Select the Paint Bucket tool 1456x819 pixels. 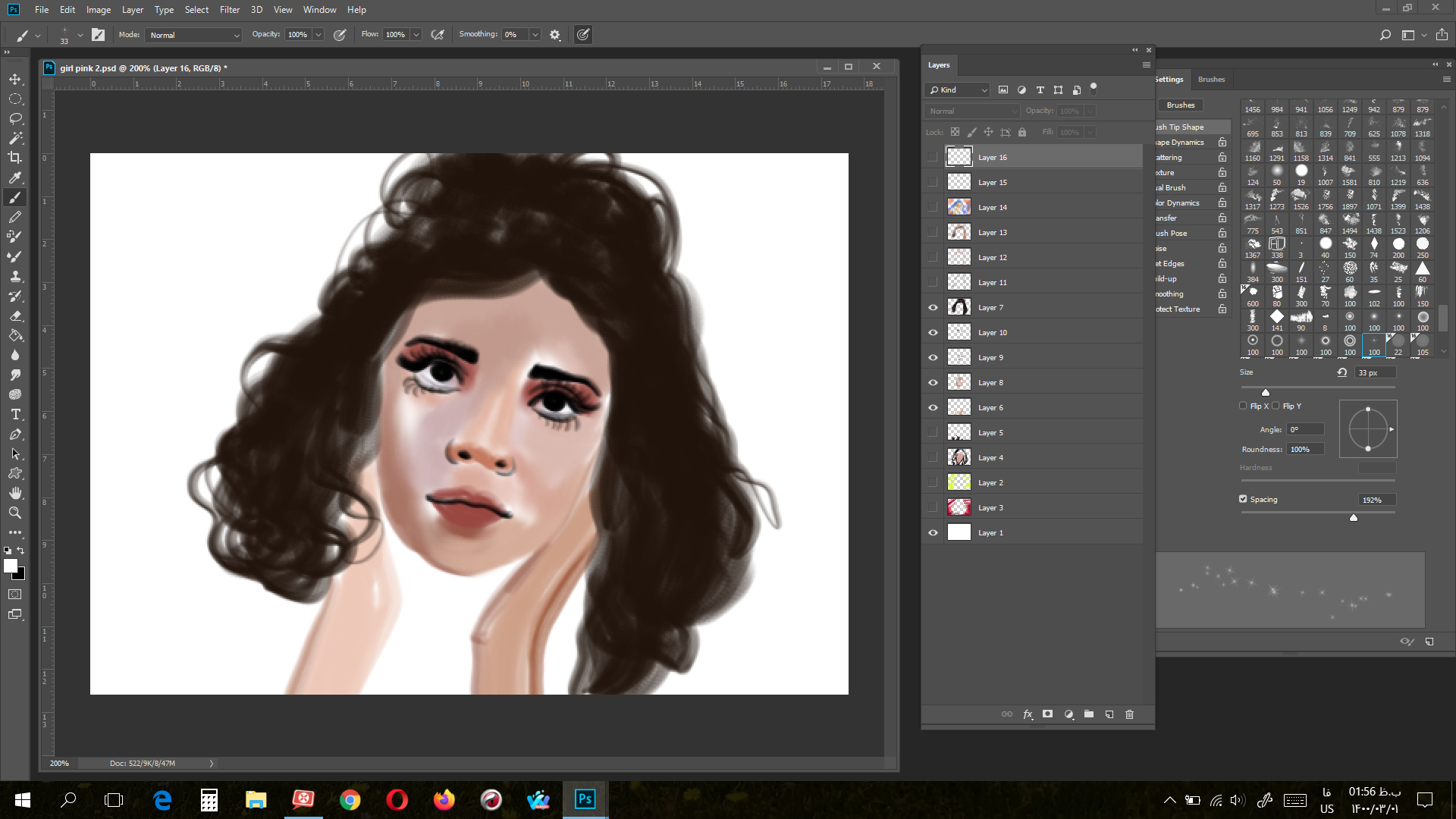(15, 335)
